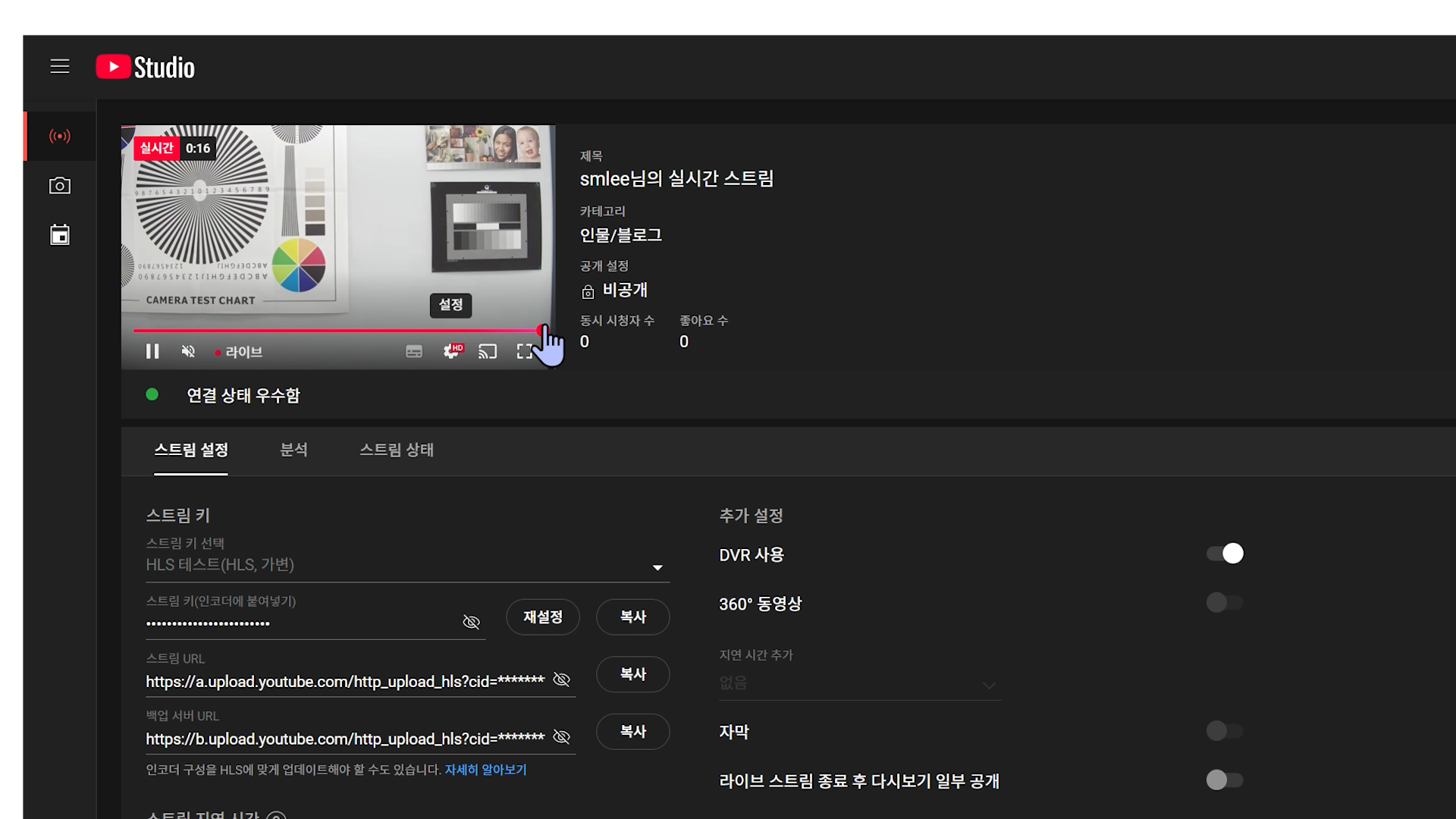Open the 지연 시간 추가 dropdown
The image size is (1456, 819).
[988, 685]
